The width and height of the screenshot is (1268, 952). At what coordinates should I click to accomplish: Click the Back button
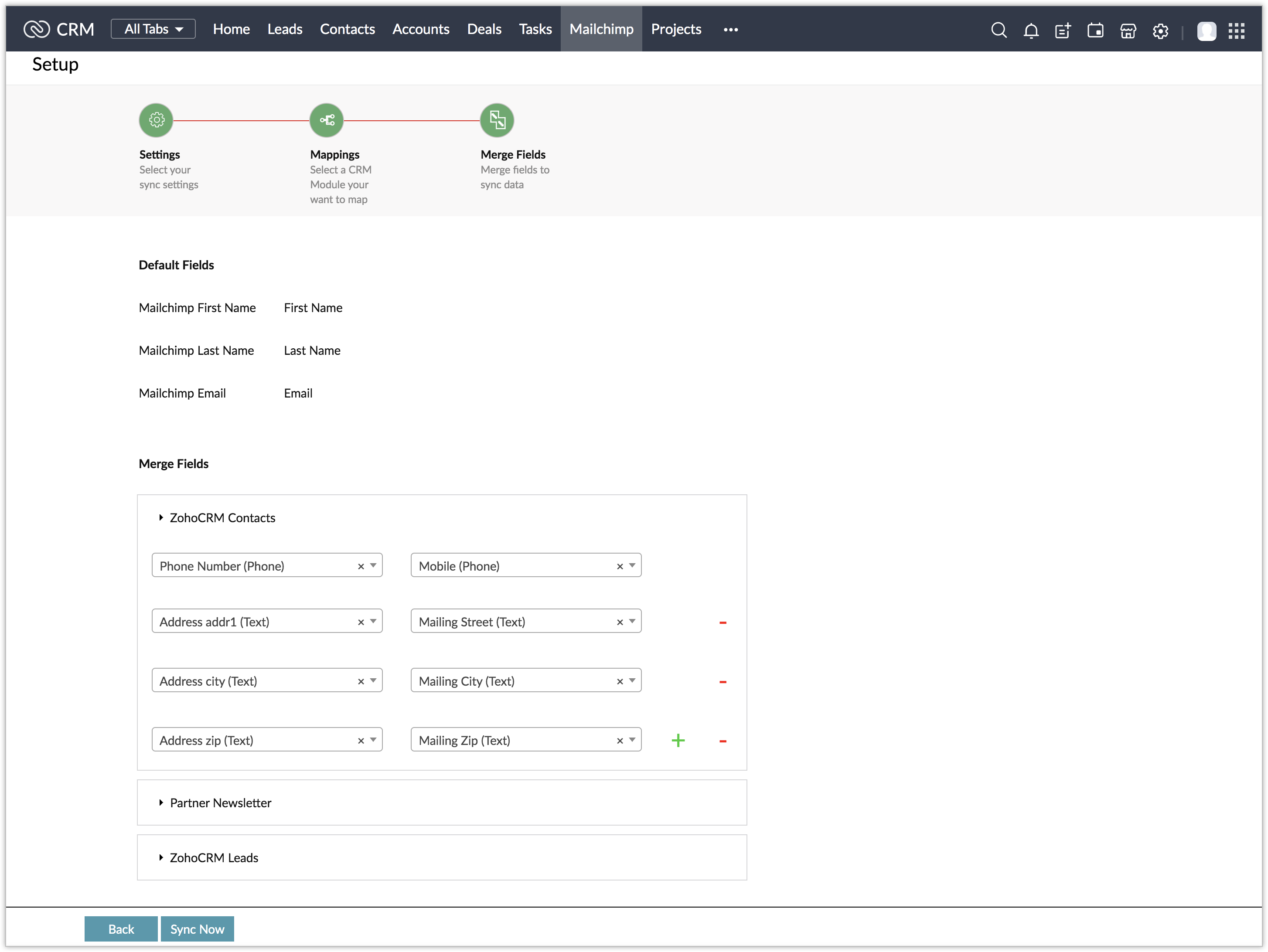121,928
